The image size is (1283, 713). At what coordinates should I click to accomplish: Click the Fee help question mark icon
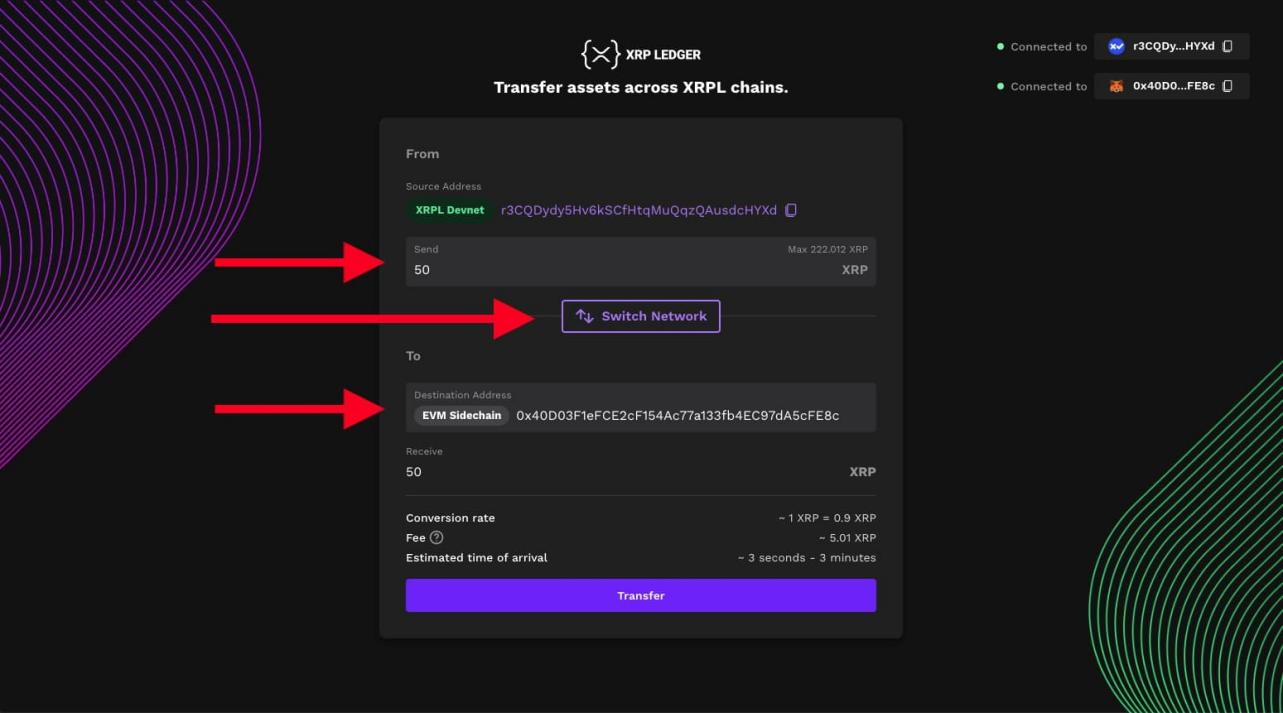[x=436, y=538]
